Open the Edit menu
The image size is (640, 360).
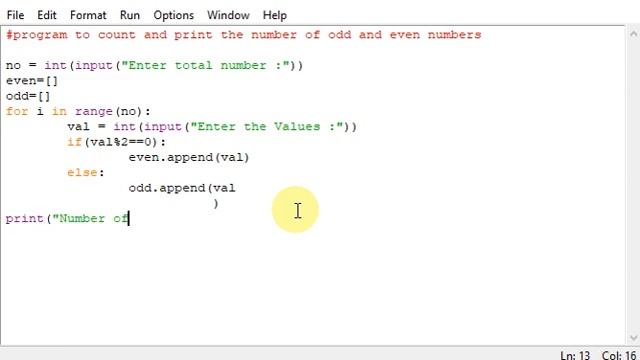pos(47,15)
